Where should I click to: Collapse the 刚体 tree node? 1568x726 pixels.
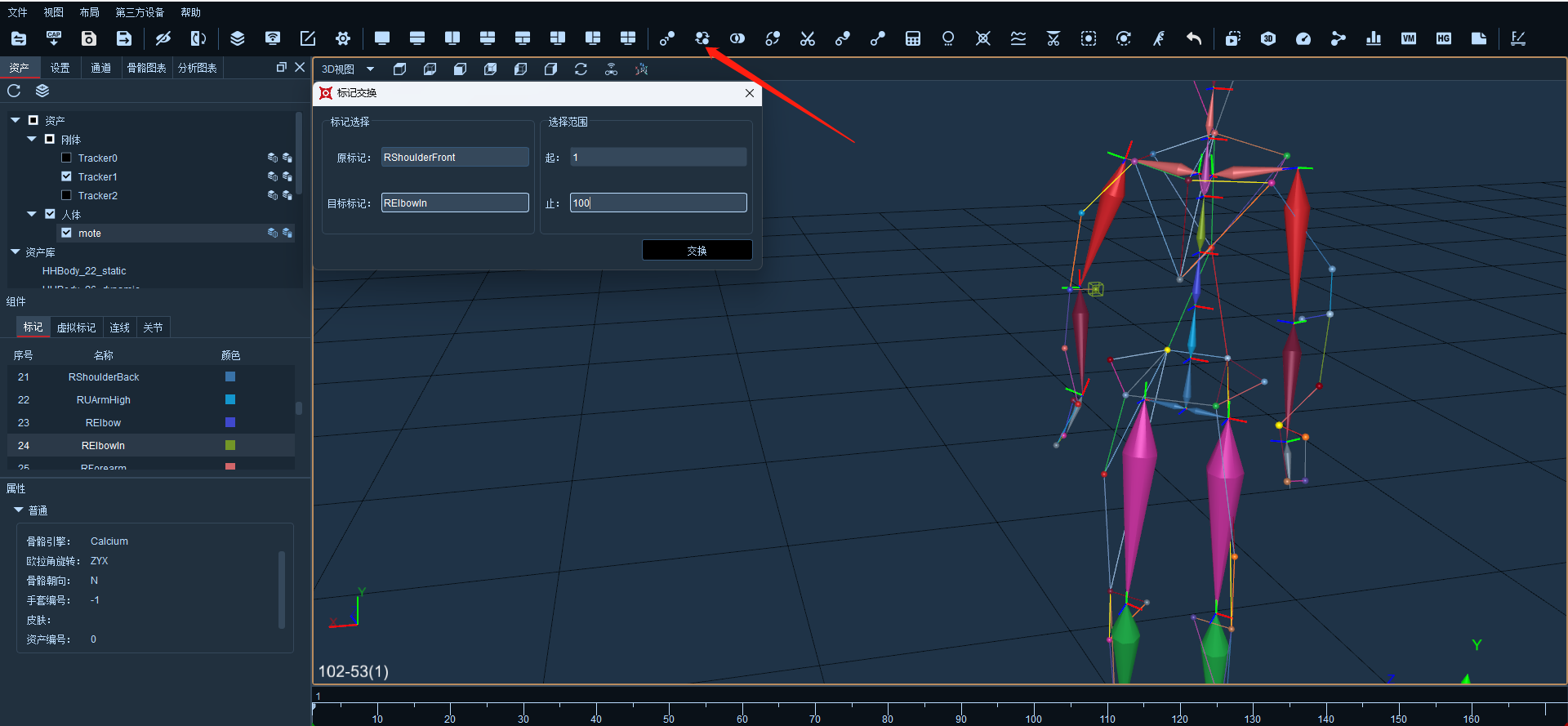point(32,139)
